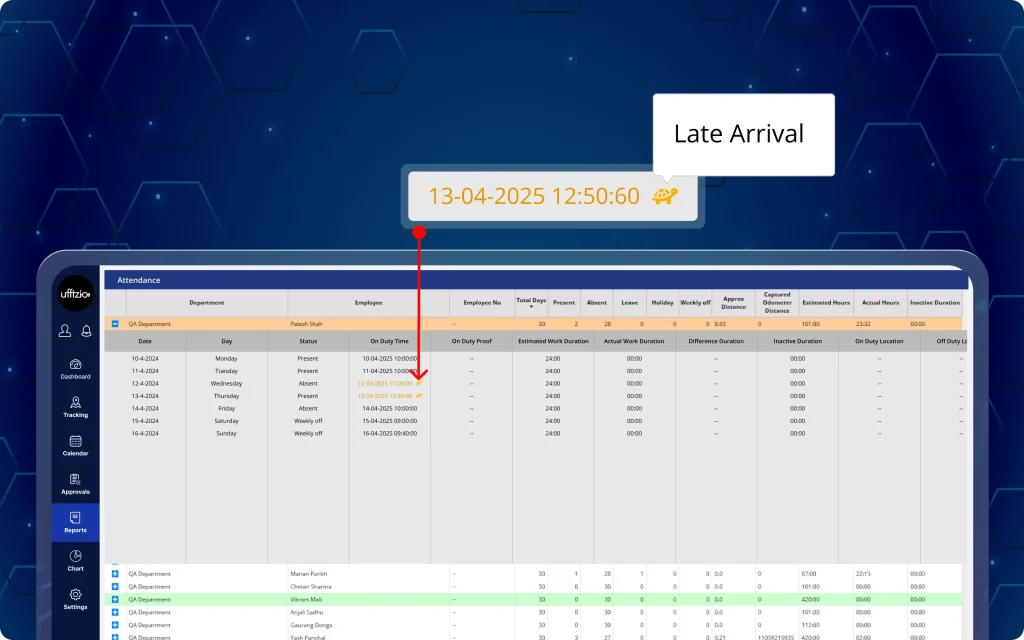
Task: Click the Department column header
Action: [206, 303]
